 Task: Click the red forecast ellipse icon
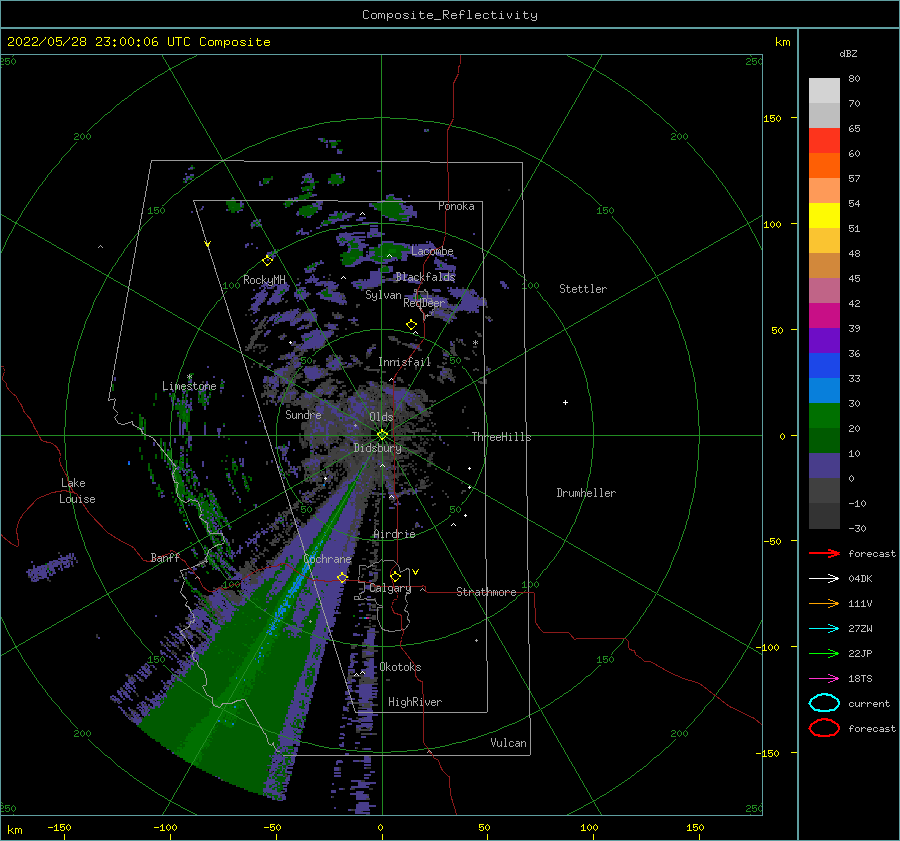pyautogui.click(x=824, y=728)
